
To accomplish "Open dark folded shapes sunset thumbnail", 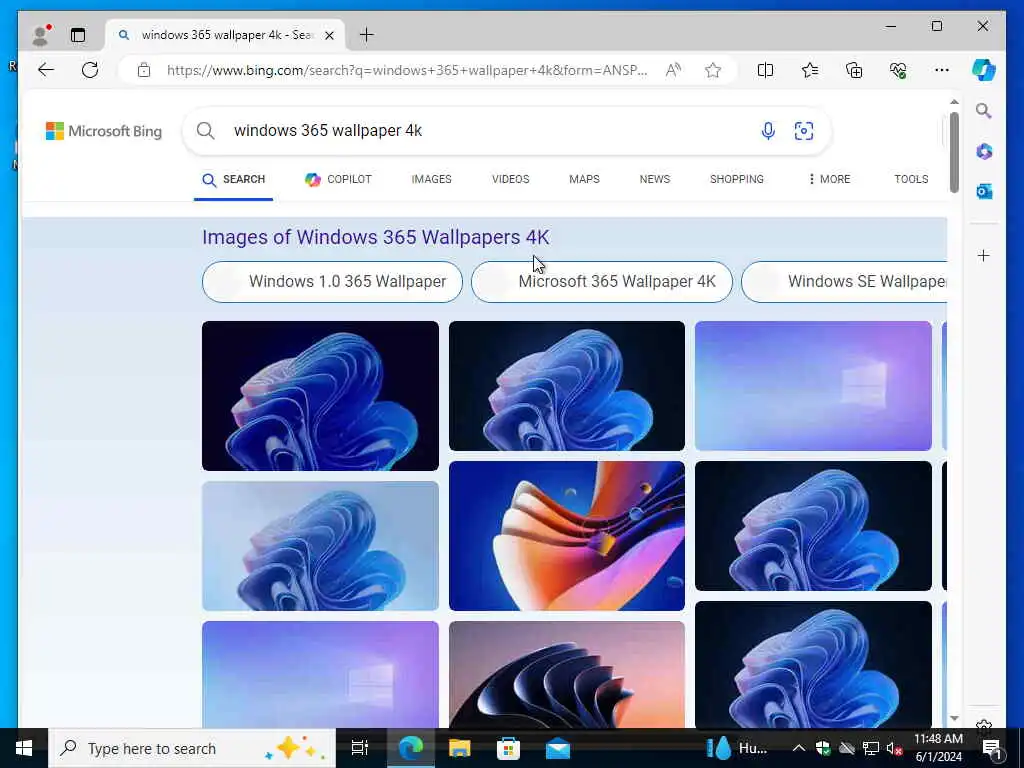I will point(567,675).
